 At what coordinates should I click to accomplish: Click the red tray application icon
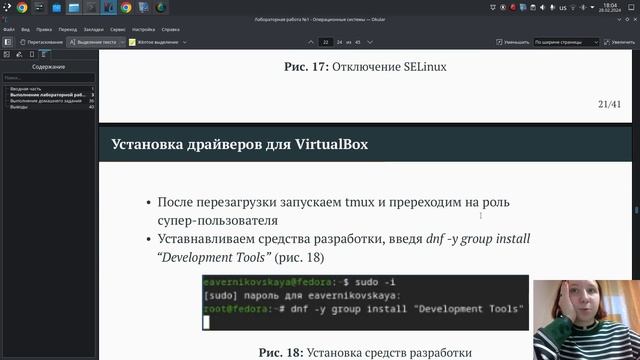[513, 7]
